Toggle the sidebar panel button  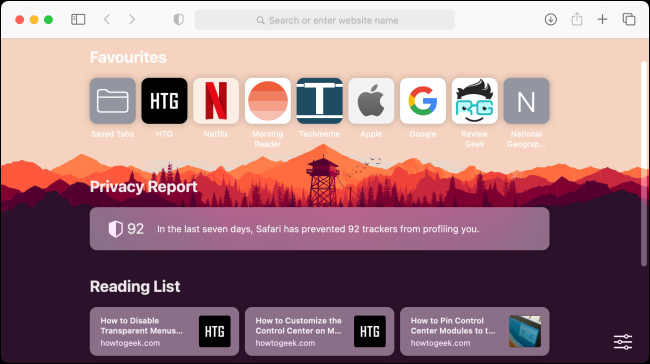point(78,19)
